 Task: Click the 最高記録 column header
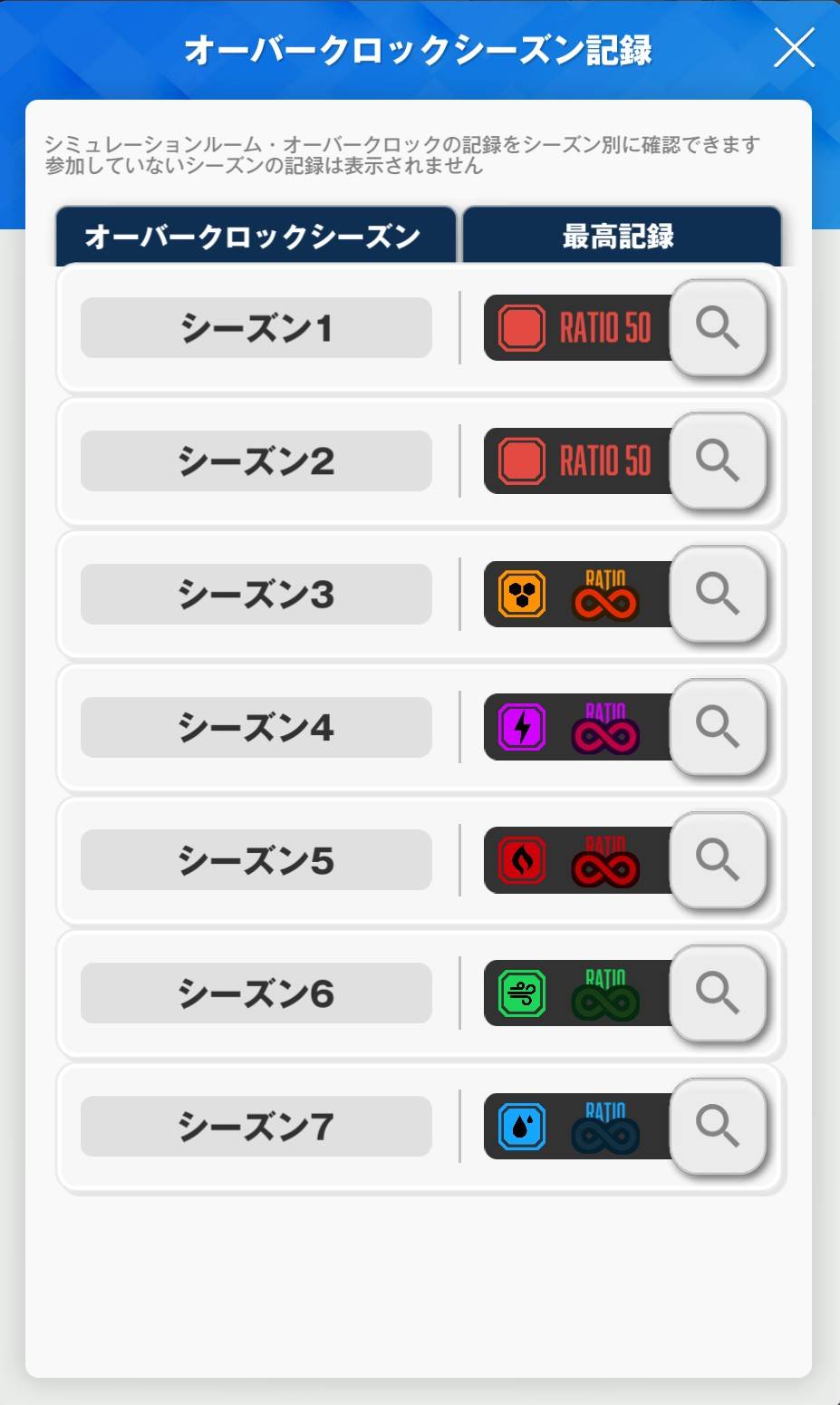point(620,237)
